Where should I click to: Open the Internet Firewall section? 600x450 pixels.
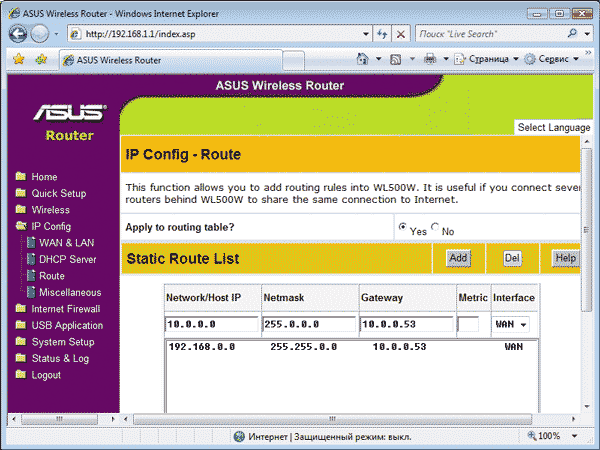point(66,309)
